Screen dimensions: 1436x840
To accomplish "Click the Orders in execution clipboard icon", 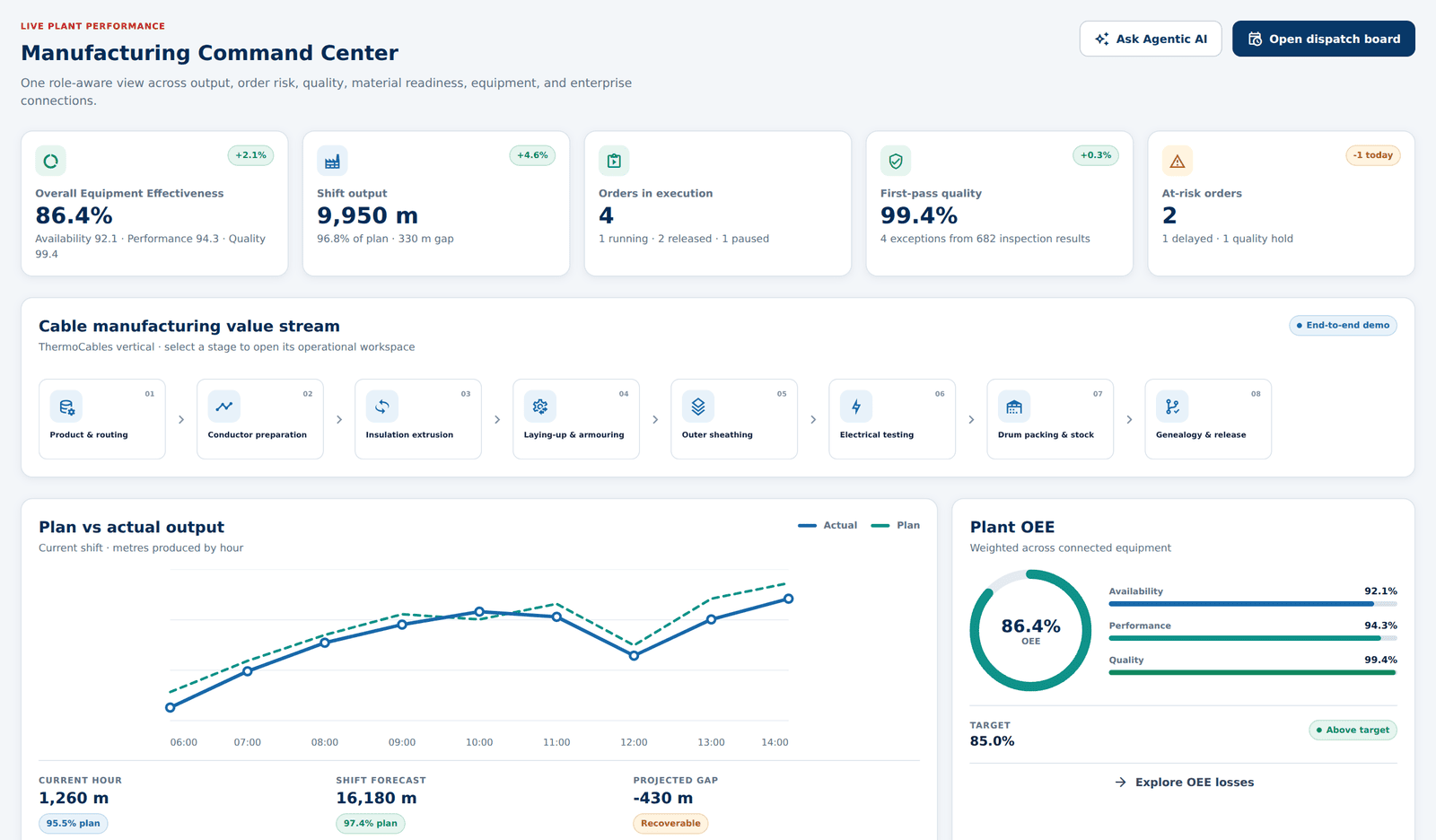I will click(614, 161).
